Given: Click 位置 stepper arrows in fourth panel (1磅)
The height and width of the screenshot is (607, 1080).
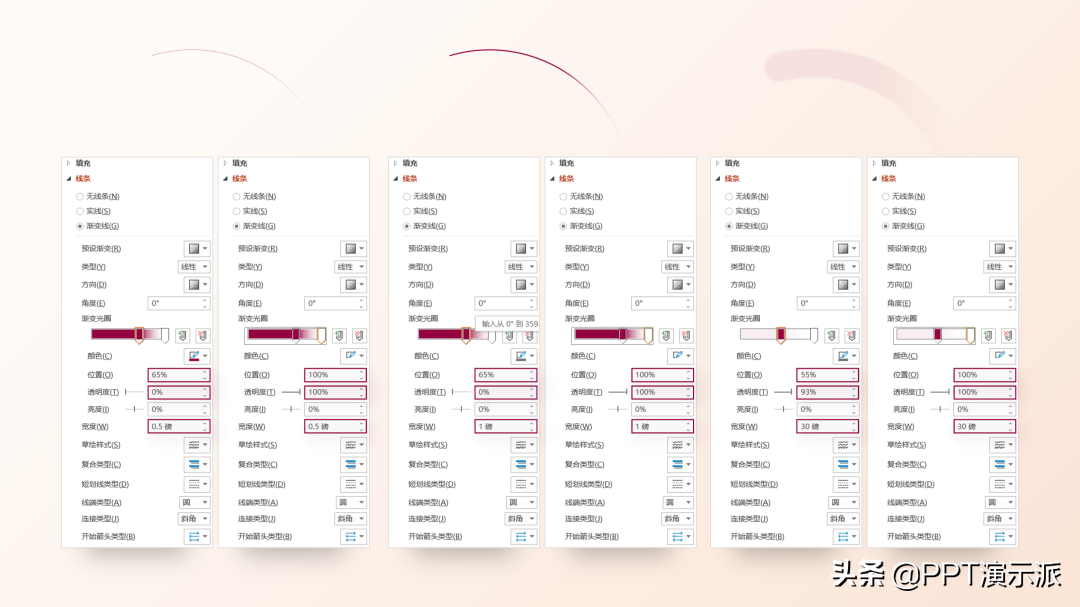Looking at the screenshot, I should (x=688, y=375).
